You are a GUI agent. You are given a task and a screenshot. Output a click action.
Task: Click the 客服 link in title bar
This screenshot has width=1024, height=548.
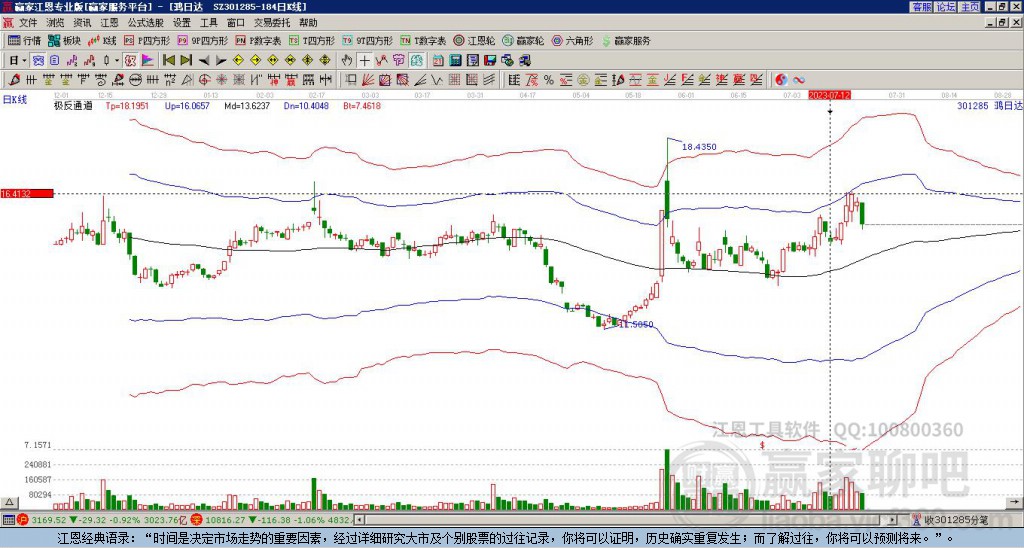921,7
